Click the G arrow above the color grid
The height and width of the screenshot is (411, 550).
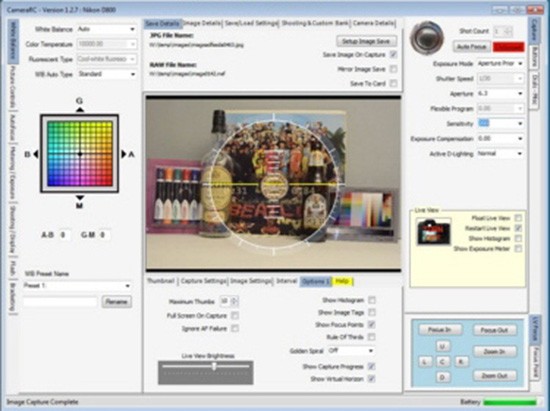pos(80,110)
